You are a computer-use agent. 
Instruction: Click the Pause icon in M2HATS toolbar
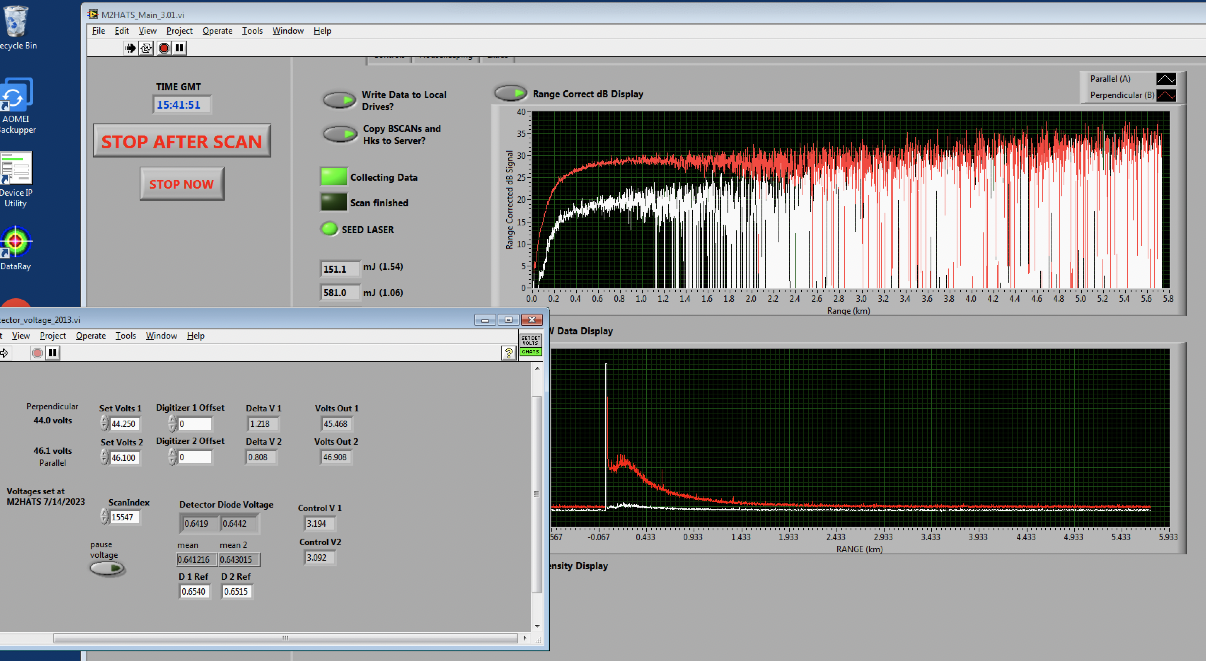(180, 47)
